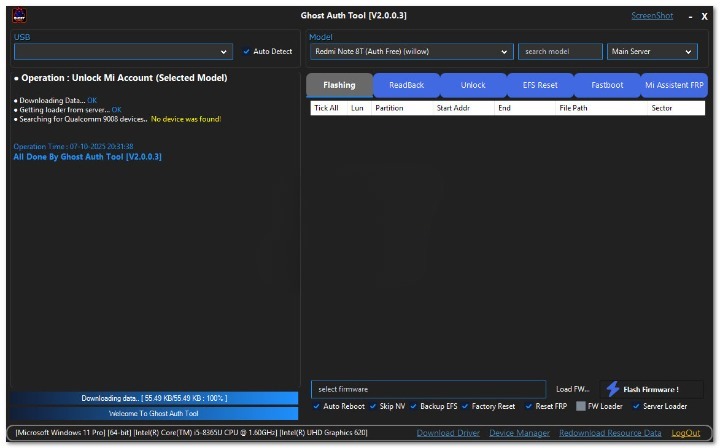Viewport: 720px width, 448px height.
Task: Click the LogOut link
Action: pos(686,433)
